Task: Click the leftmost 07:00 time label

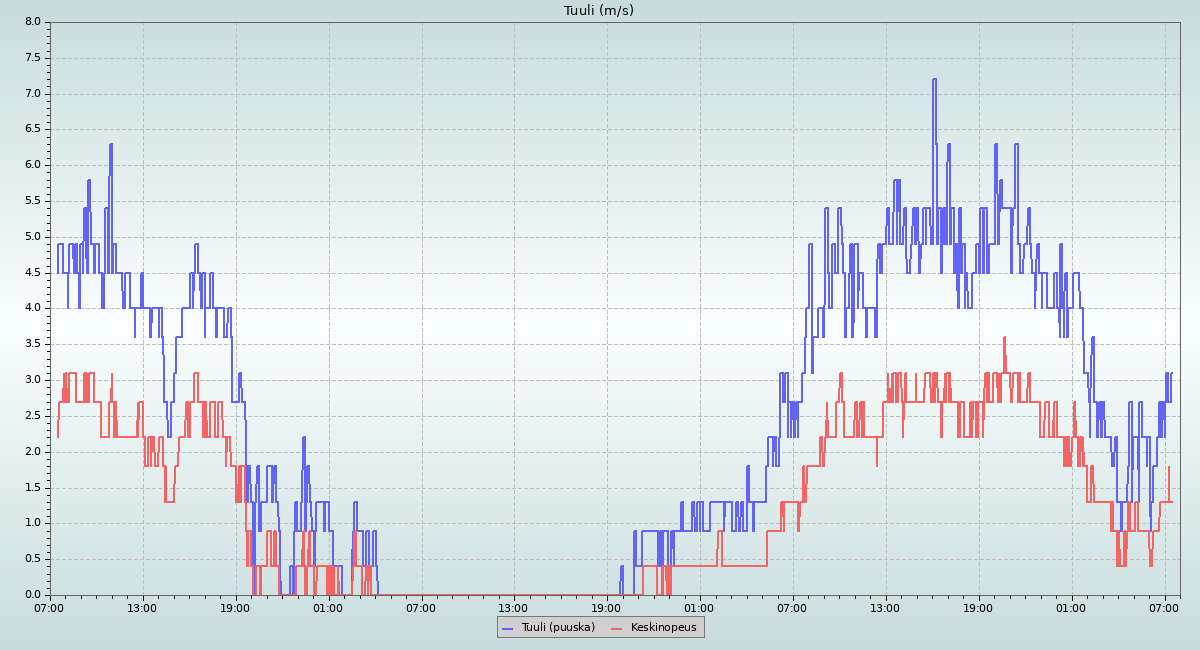Action: pos(50,607)
